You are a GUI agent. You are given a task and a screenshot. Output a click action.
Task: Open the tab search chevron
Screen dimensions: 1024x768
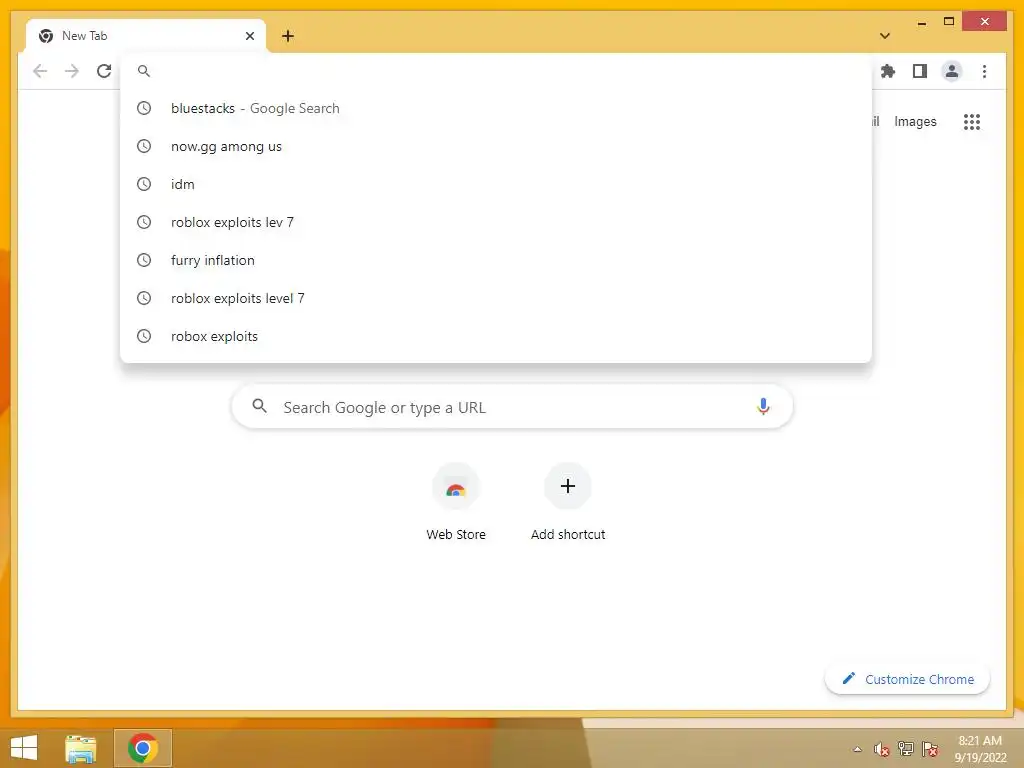(884, 36)
